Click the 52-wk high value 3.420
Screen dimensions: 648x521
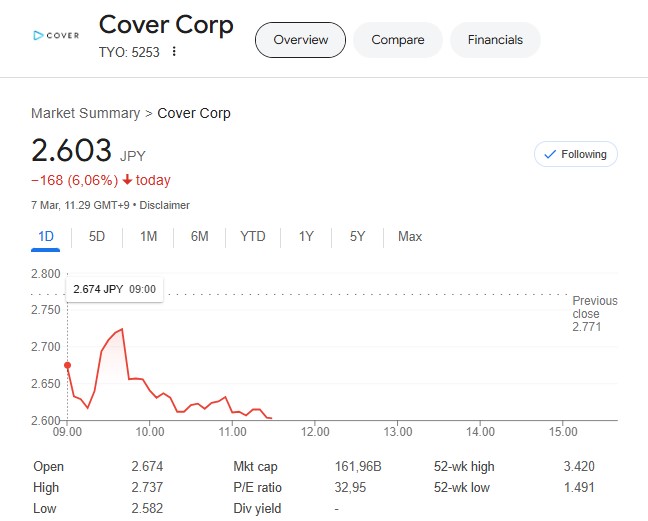(x=579, y=466)
